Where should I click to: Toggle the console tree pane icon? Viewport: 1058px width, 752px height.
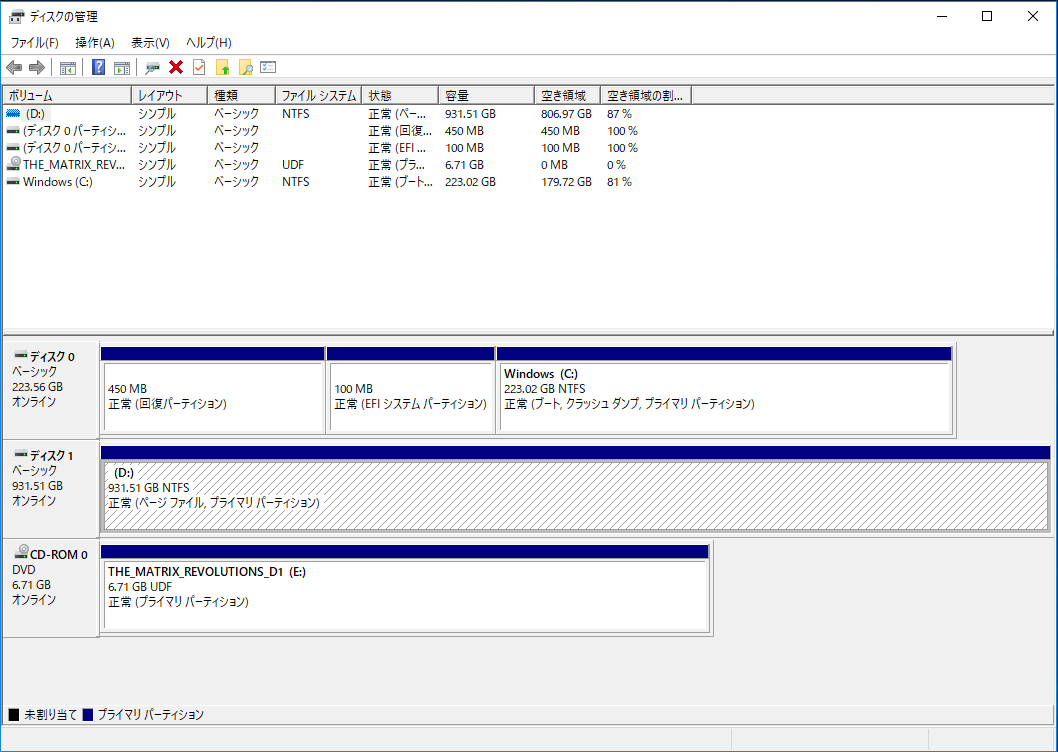[x=67, y=68]
